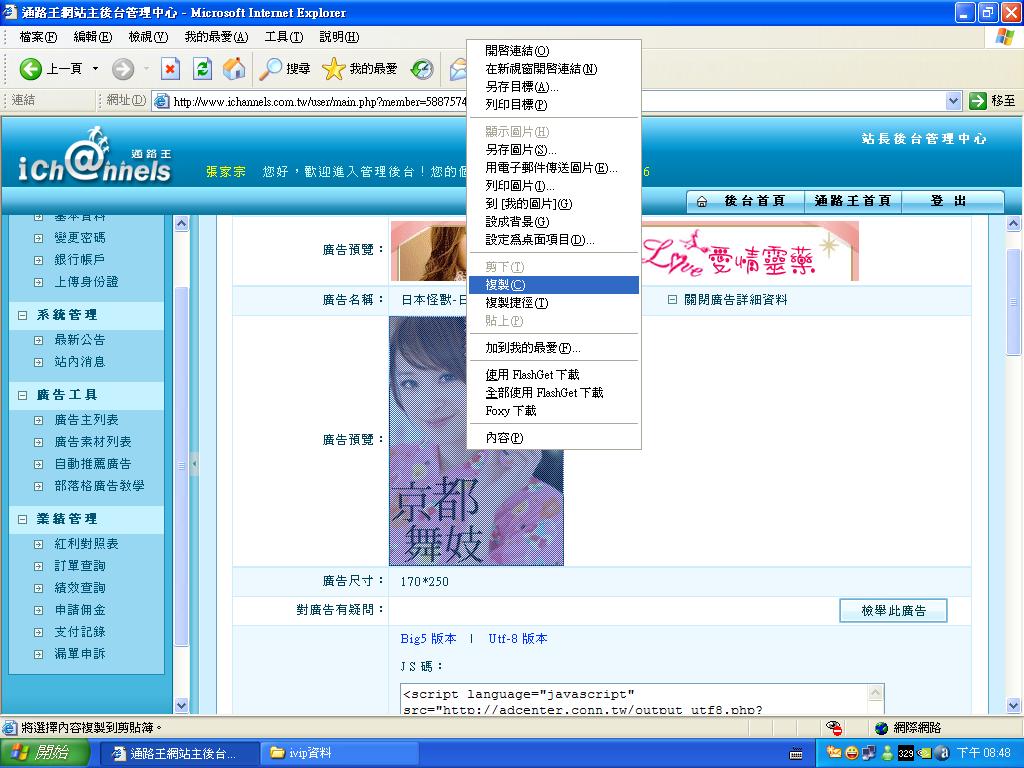The image size is (1024, 768).
Task: Click the History clock icon
Action: point(422,69)
